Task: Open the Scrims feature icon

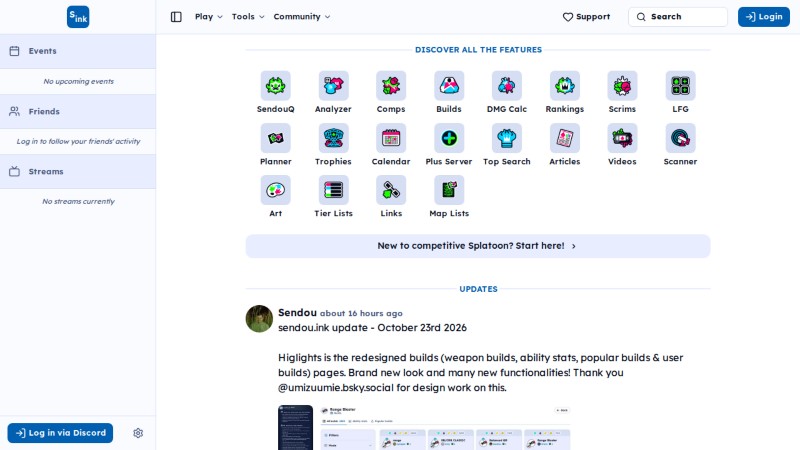Action: pyautogui.click(x=622, y=86)
